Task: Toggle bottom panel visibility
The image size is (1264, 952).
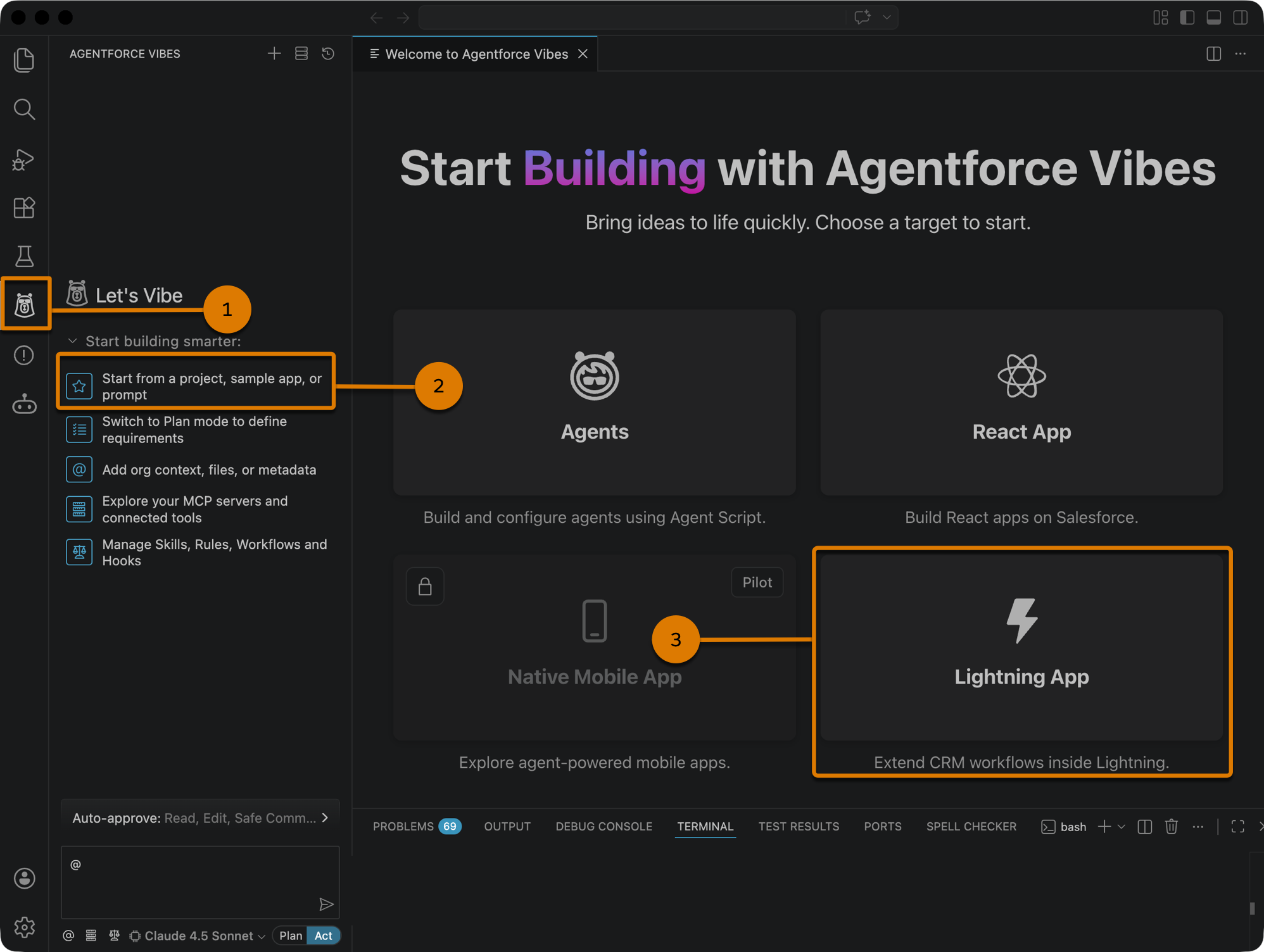Action: click(1213, 18)
